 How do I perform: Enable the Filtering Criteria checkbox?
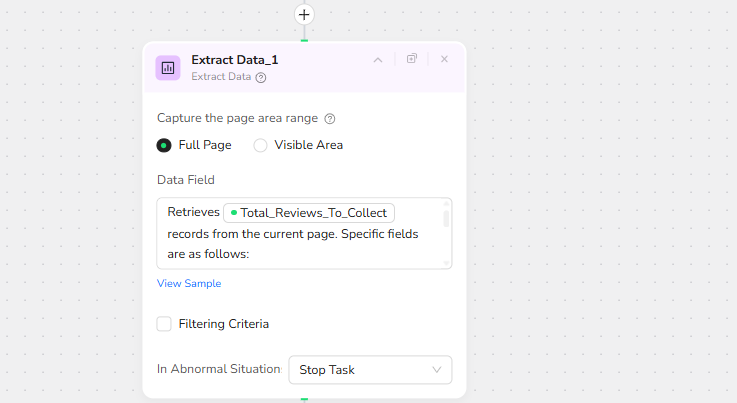[x=164, y=324]
